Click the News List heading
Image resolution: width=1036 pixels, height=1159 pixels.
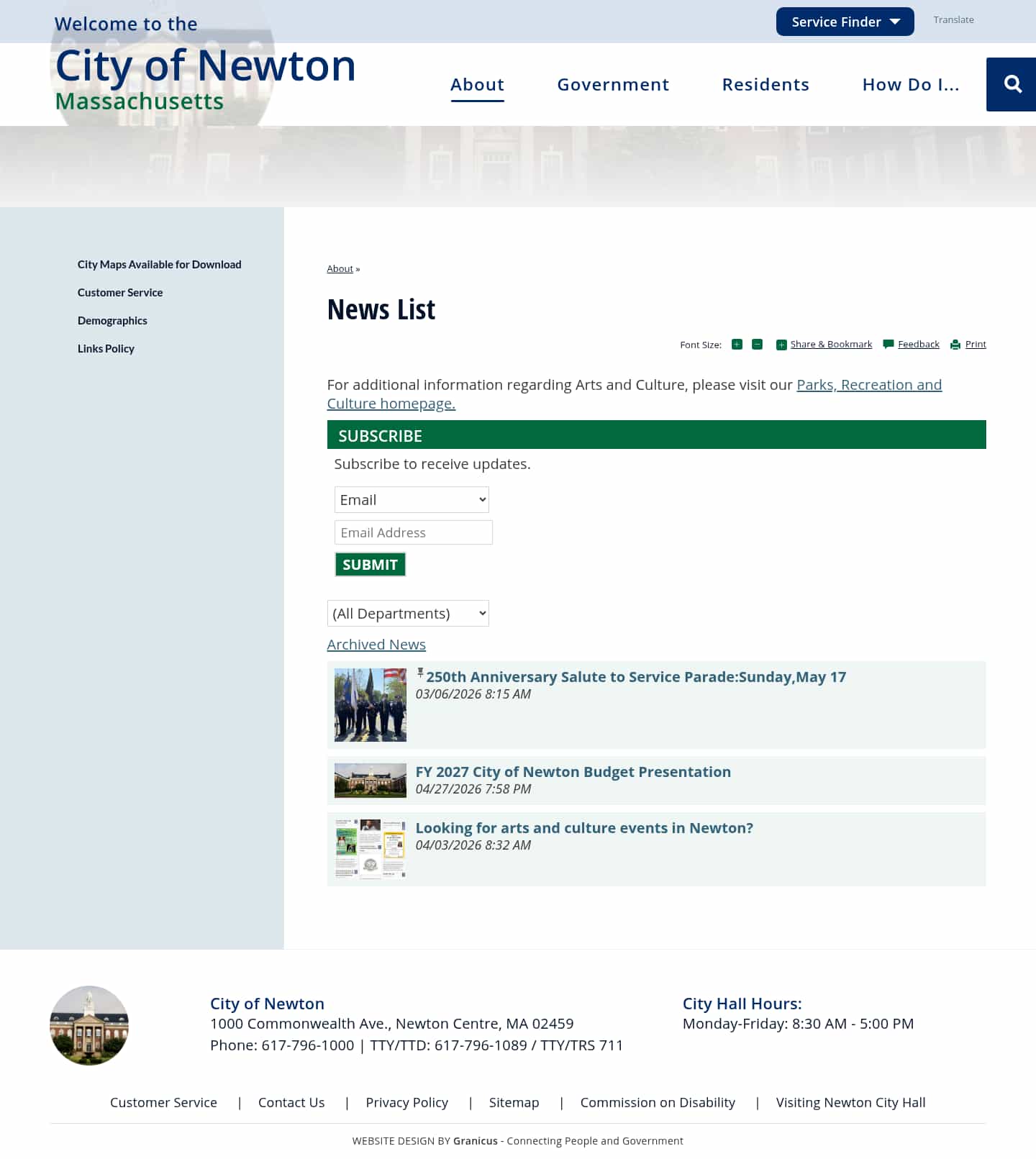click(381, 310)
